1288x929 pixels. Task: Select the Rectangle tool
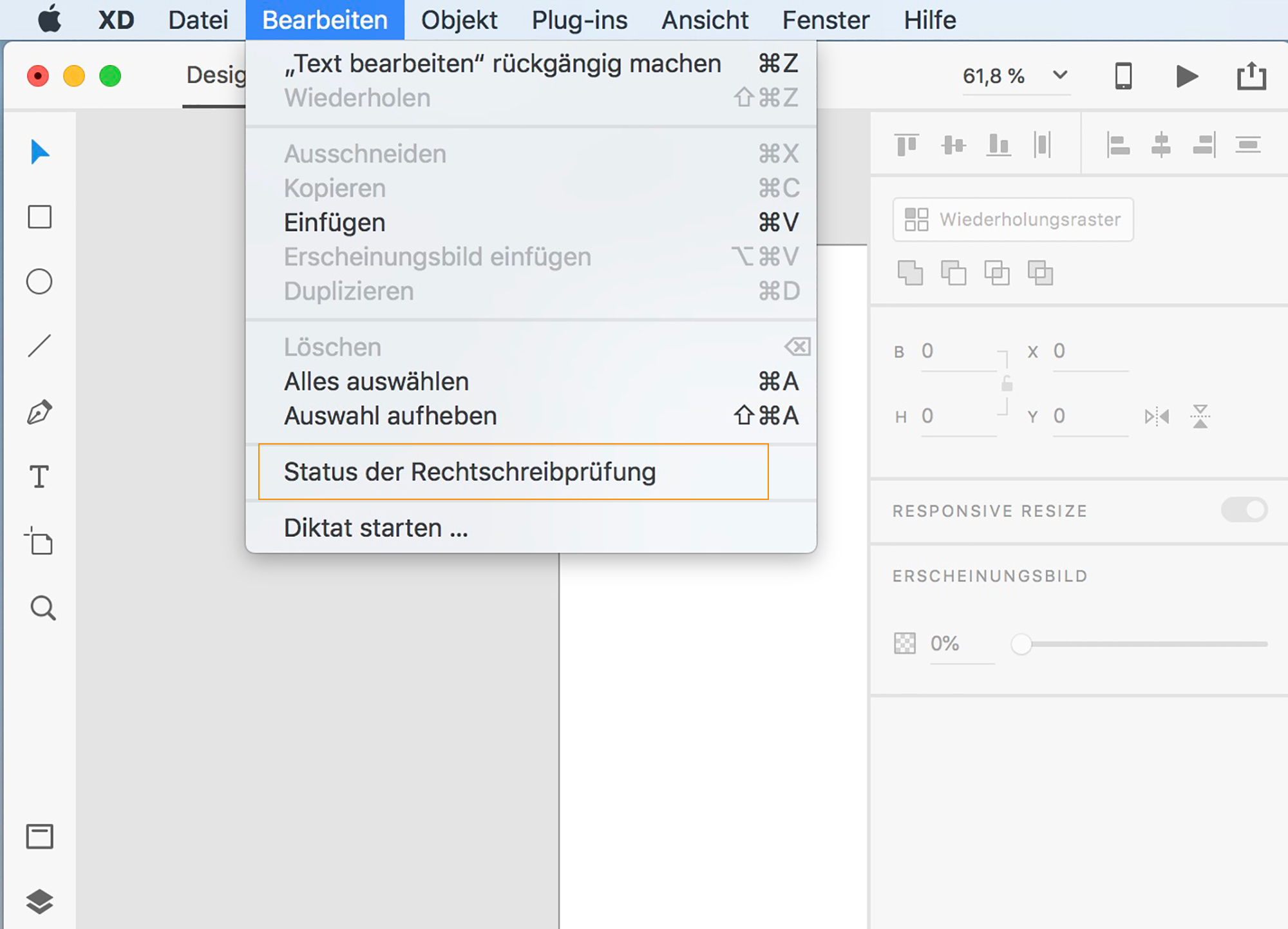point(39,217)
